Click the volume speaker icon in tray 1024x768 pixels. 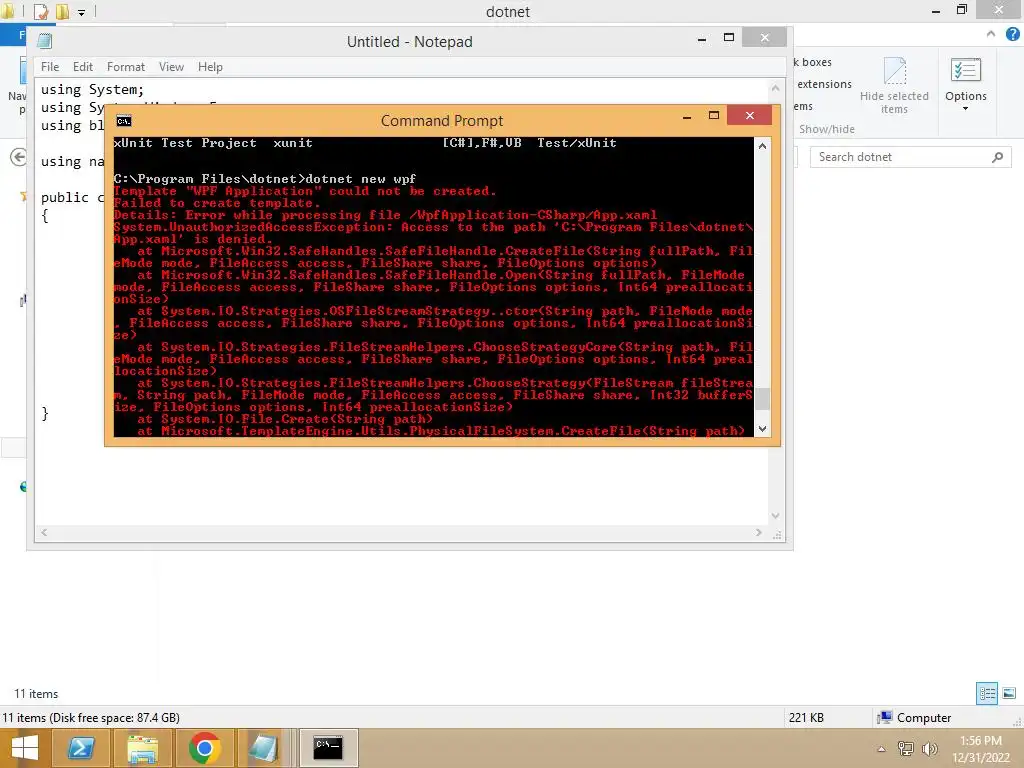coord(929,748)
